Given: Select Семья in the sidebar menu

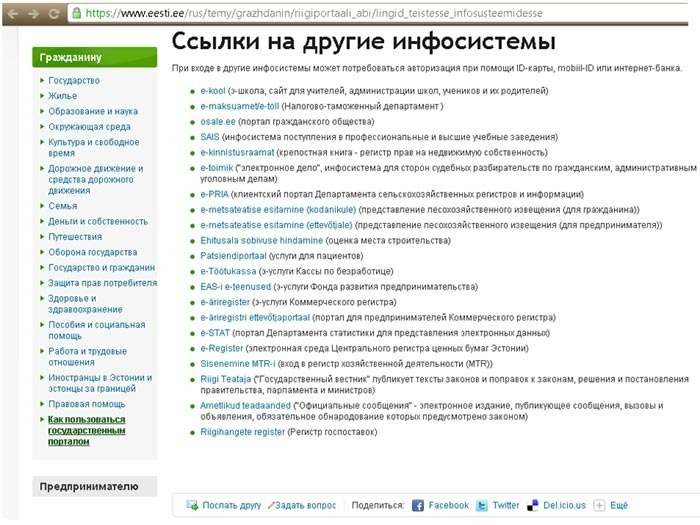Looking at the screenshot, I should coord(62,206).
